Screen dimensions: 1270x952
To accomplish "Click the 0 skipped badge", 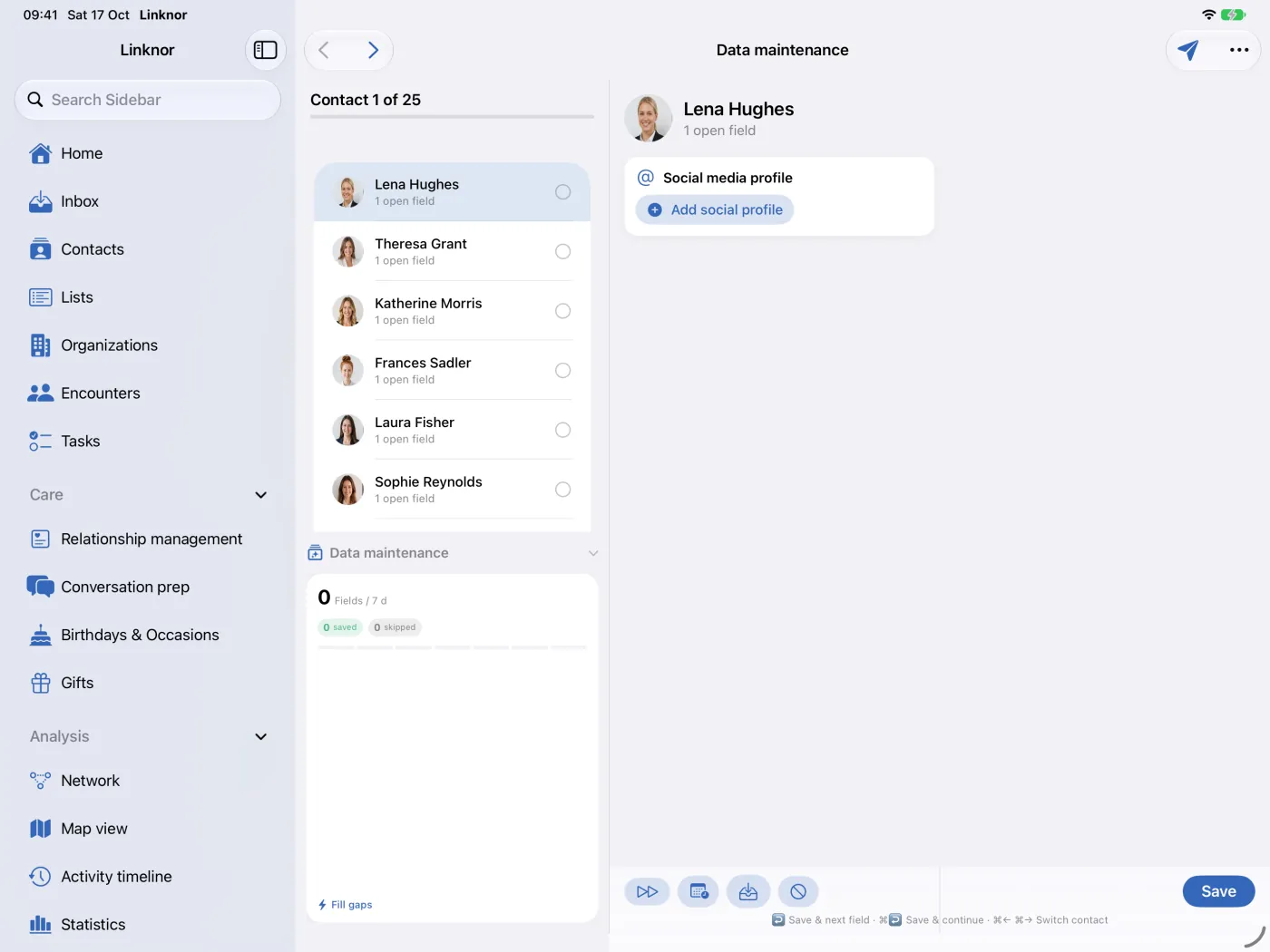I will pos(396,627).
